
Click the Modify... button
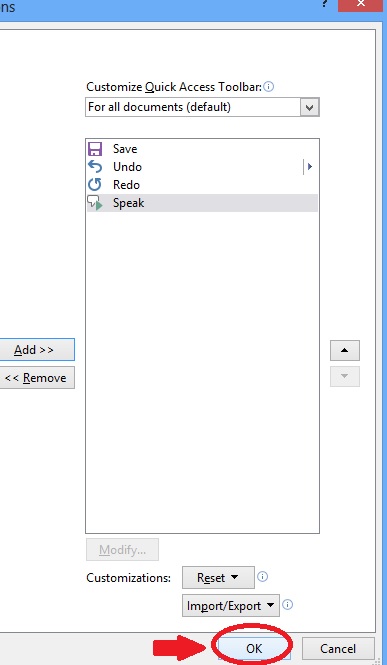[123, 550]
